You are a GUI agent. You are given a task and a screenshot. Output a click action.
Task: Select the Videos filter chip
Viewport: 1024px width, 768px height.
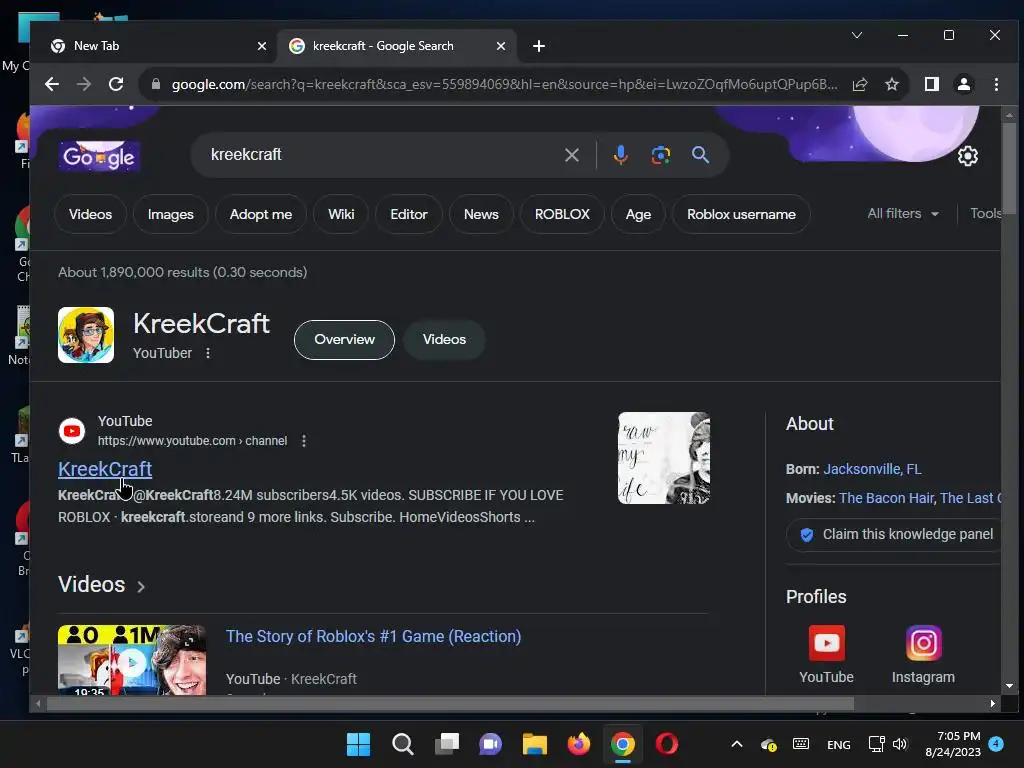click(90, 214)
